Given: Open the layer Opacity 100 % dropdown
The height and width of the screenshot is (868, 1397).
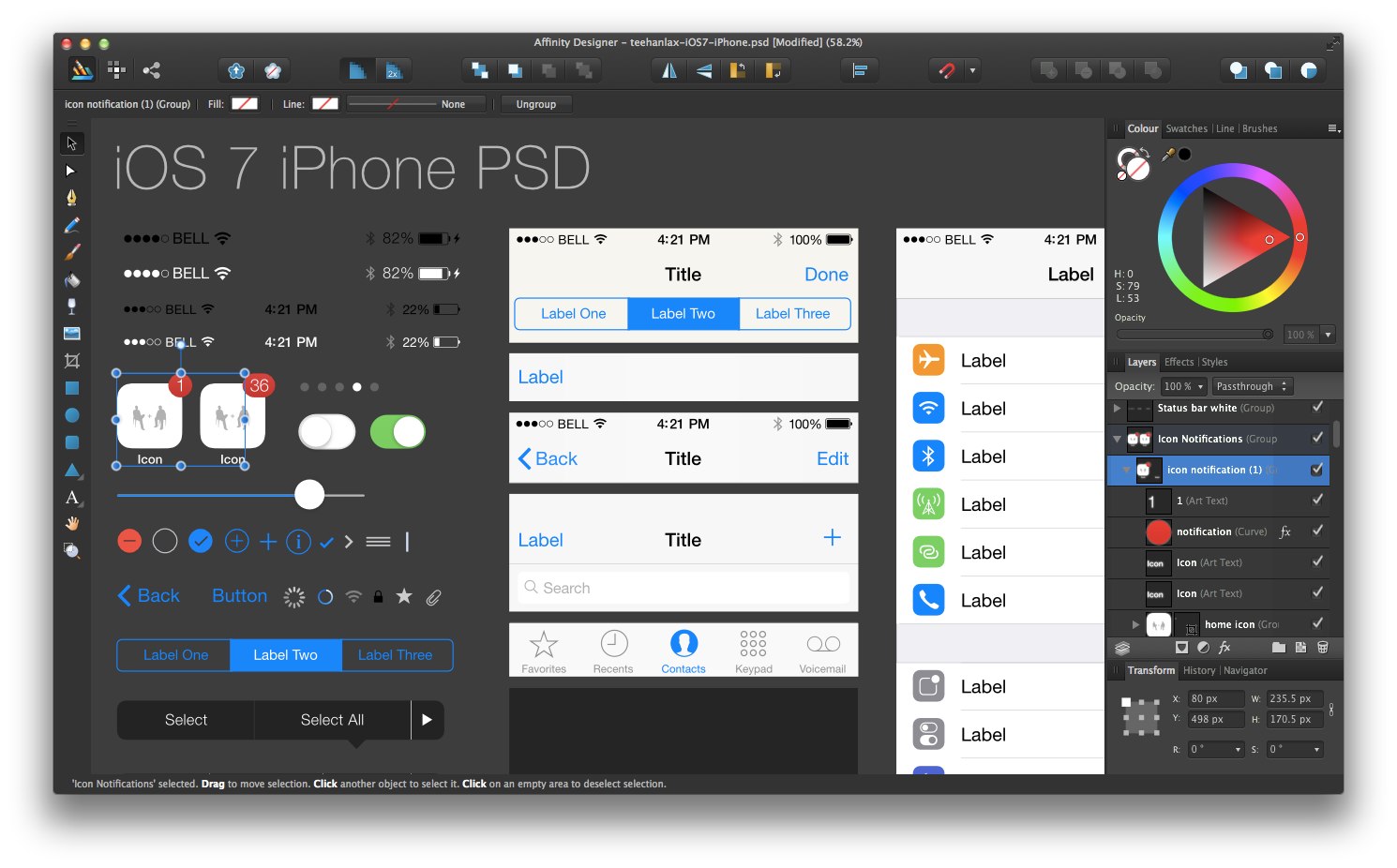Looking at the screenshot, I should click(x=1184, y=386).
